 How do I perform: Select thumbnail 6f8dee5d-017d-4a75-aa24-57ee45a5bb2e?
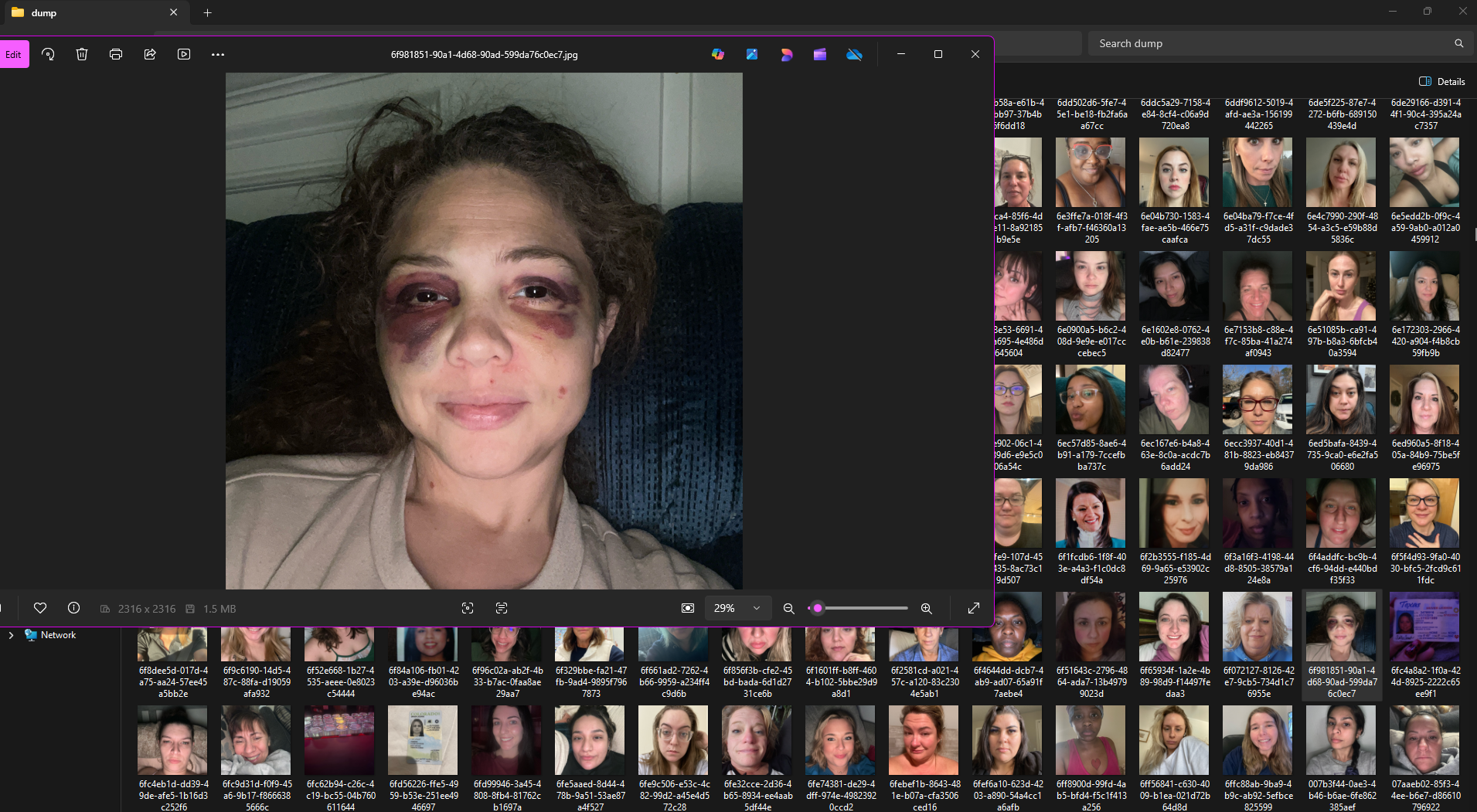(x=172, y=644)
